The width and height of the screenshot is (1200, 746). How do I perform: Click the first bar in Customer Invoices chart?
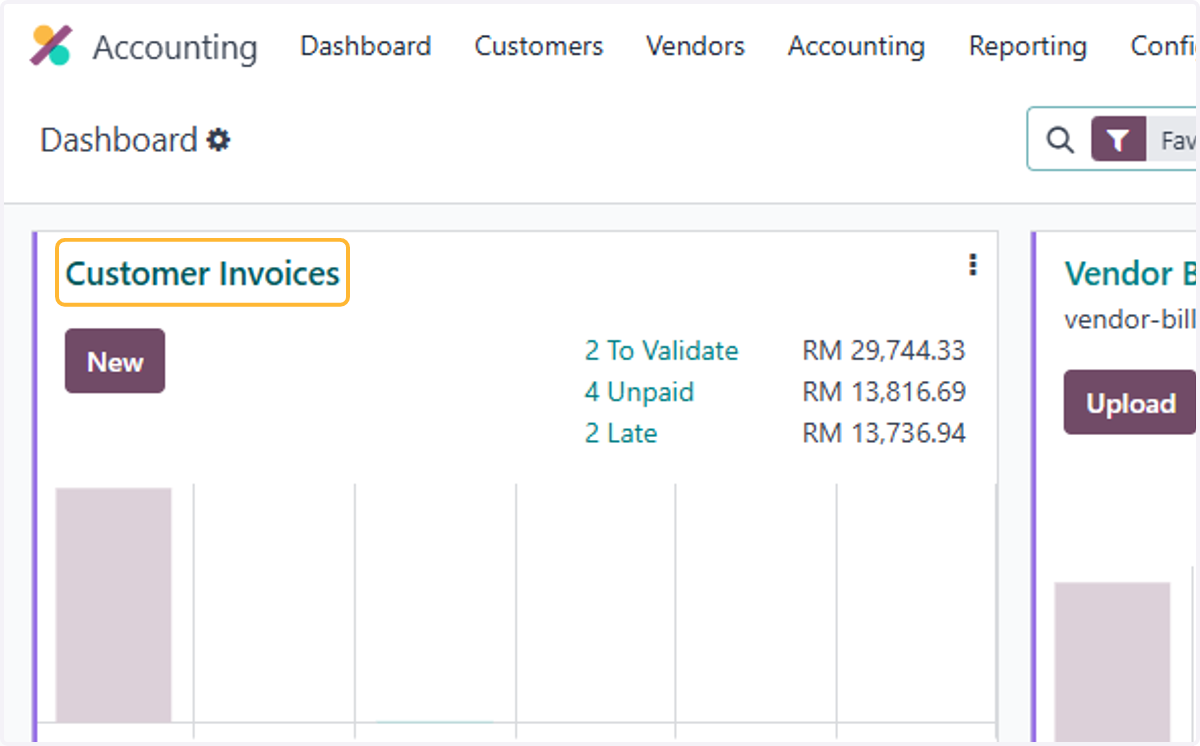pos(113,605)
